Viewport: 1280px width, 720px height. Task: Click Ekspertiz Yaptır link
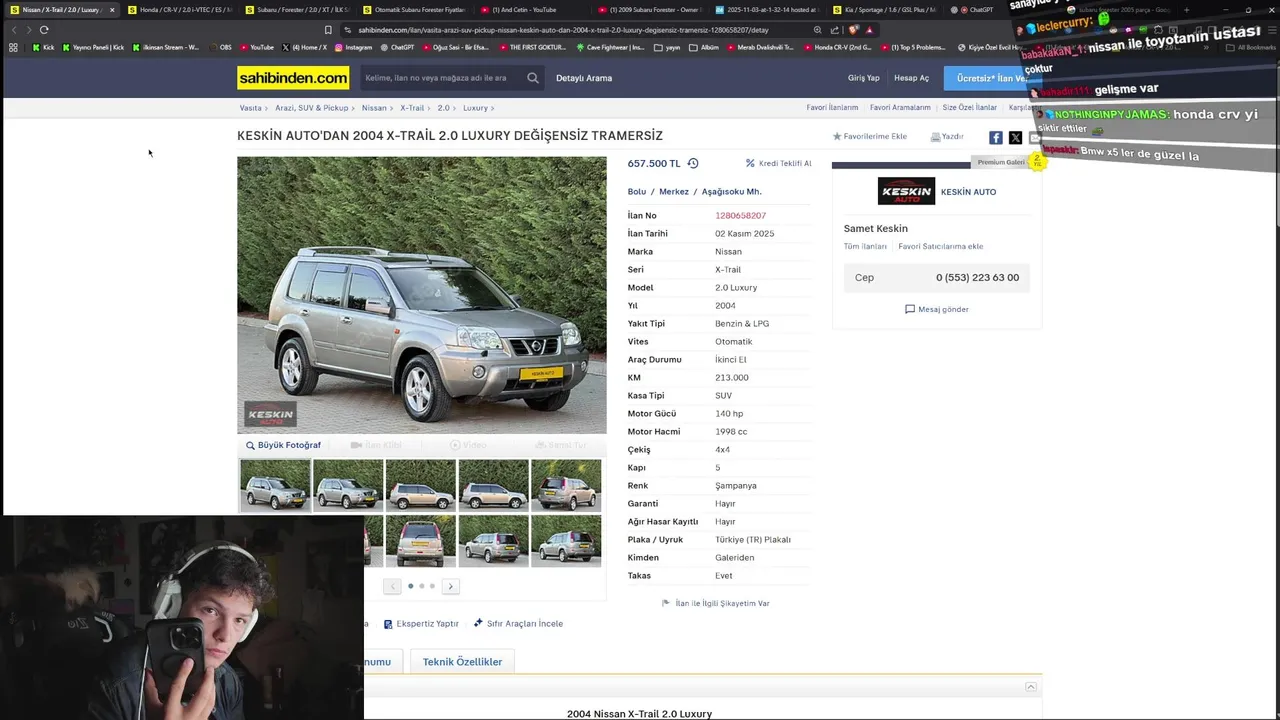click(421, 624)
